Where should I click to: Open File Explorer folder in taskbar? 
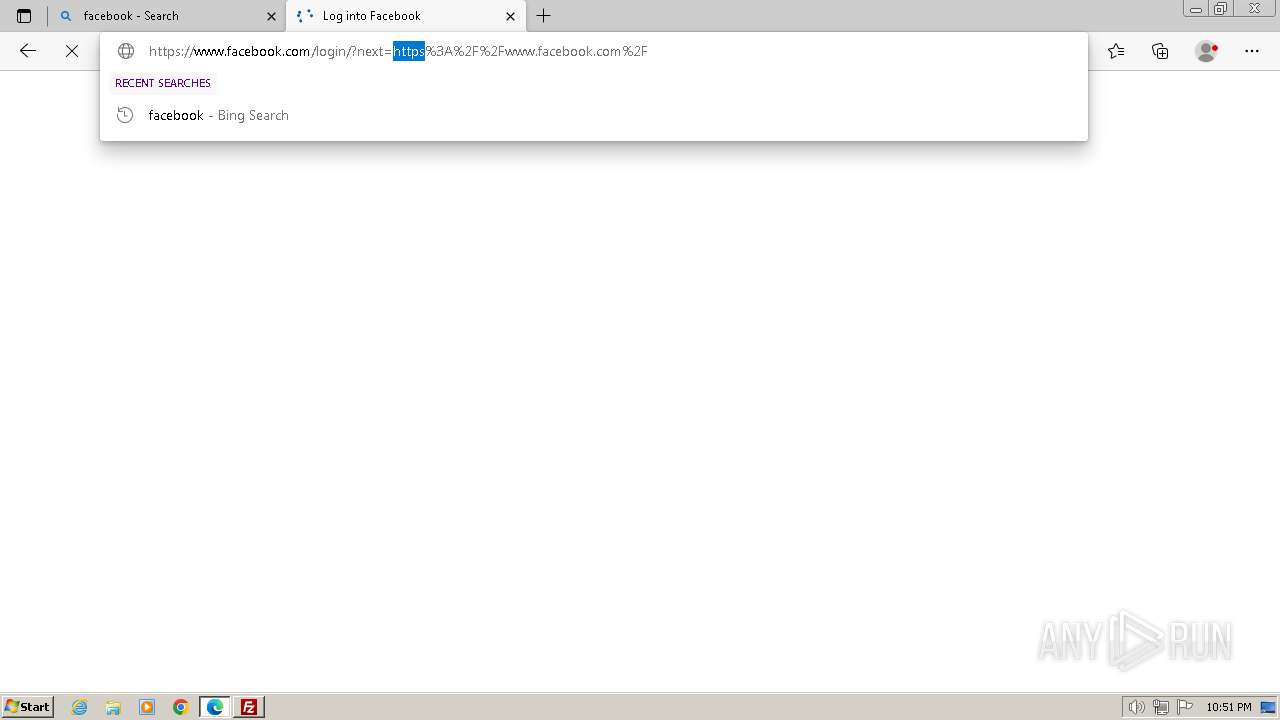pos(113,707)
